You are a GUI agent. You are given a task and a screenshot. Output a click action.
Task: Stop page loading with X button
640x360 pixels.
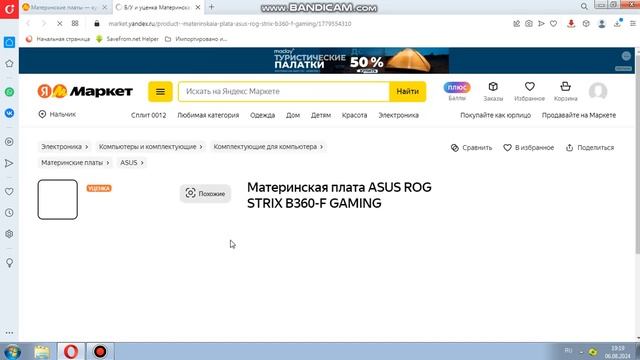click(x=60, y=24)
